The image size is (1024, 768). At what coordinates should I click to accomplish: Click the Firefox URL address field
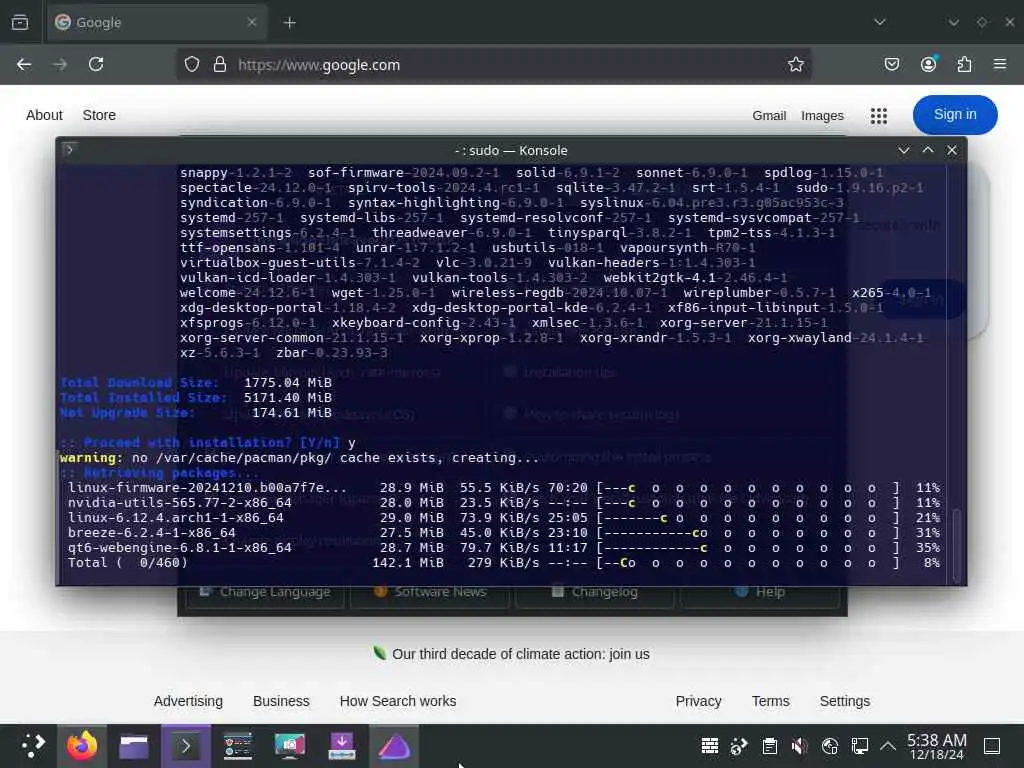tap(495, 65)
